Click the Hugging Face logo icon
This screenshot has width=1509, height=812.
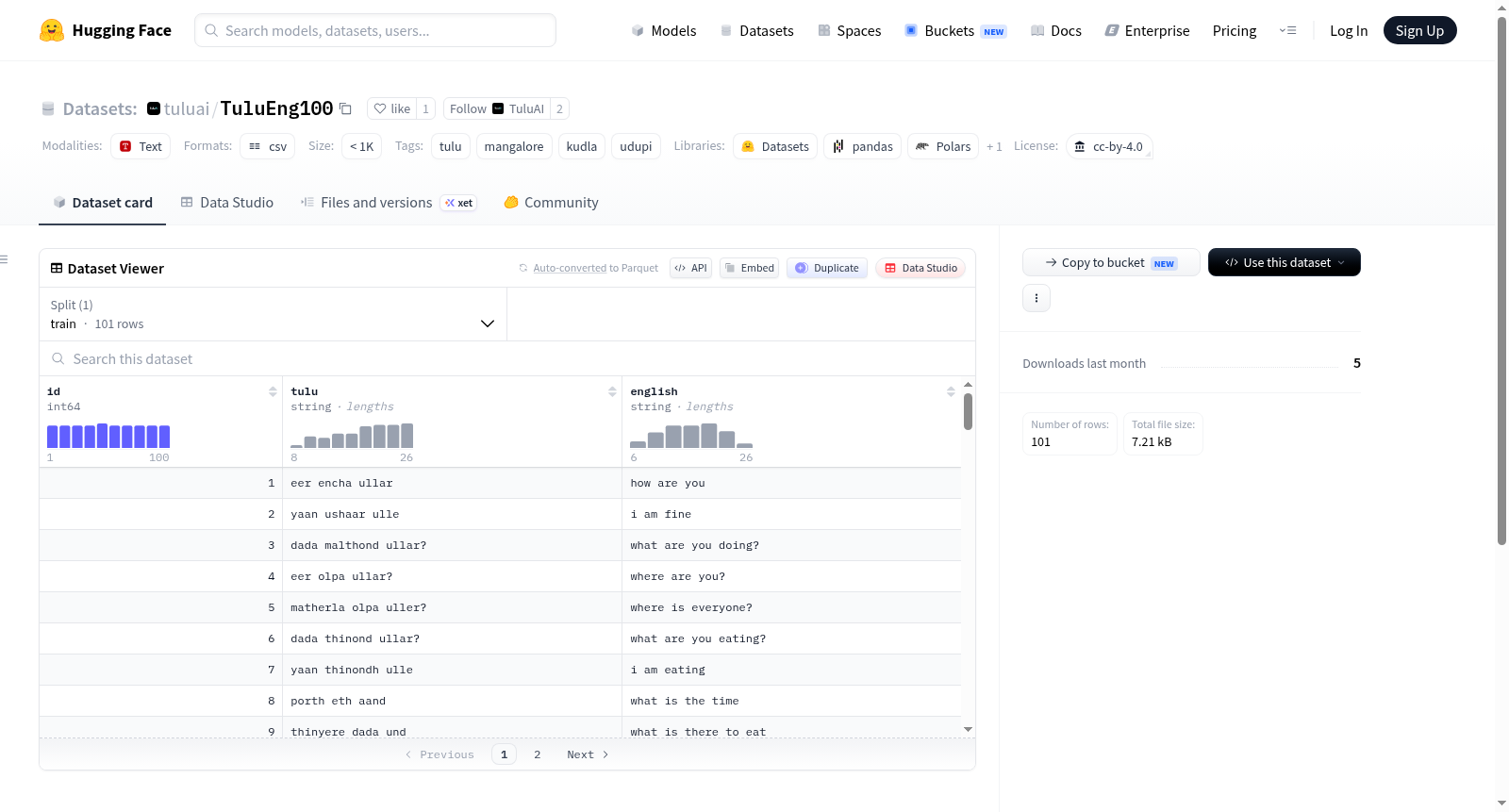pyautogui.click(x=52, y=30)
